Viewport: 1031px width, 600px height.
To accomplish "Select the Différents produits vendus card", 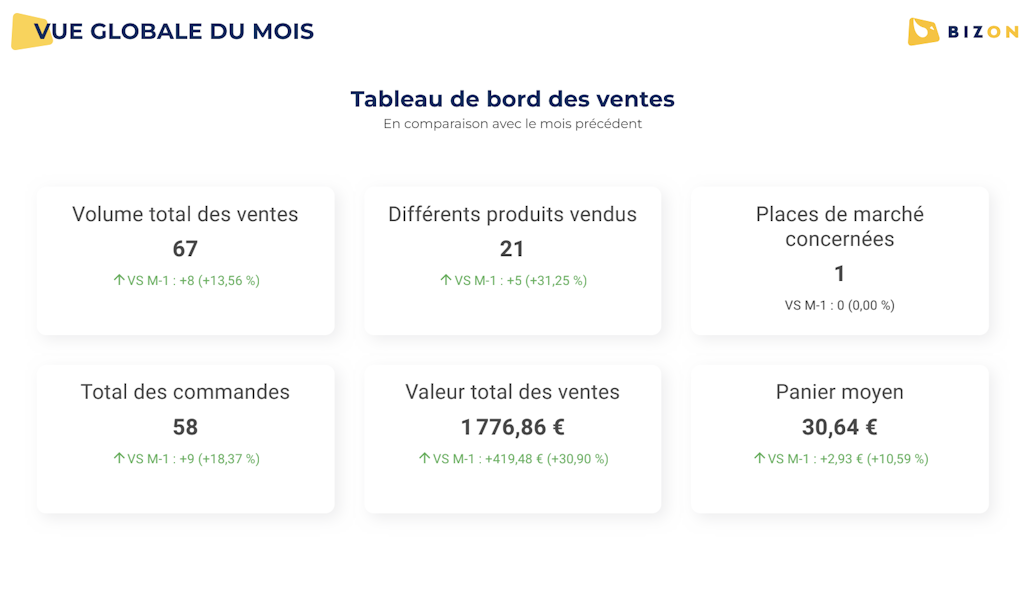I will [512, 261].
